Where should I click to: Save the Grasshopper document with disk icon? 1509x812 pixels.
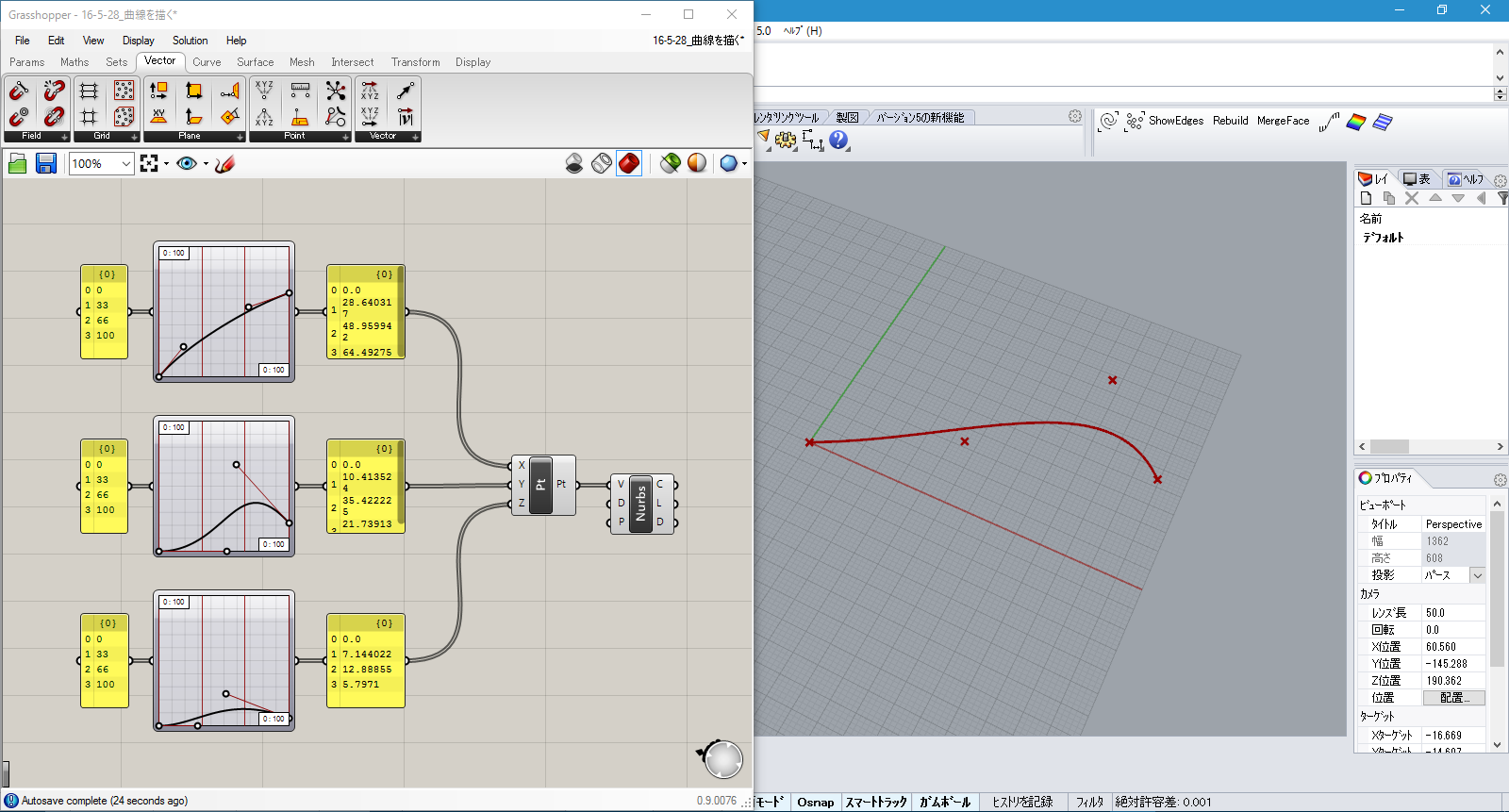coord(45,163)
